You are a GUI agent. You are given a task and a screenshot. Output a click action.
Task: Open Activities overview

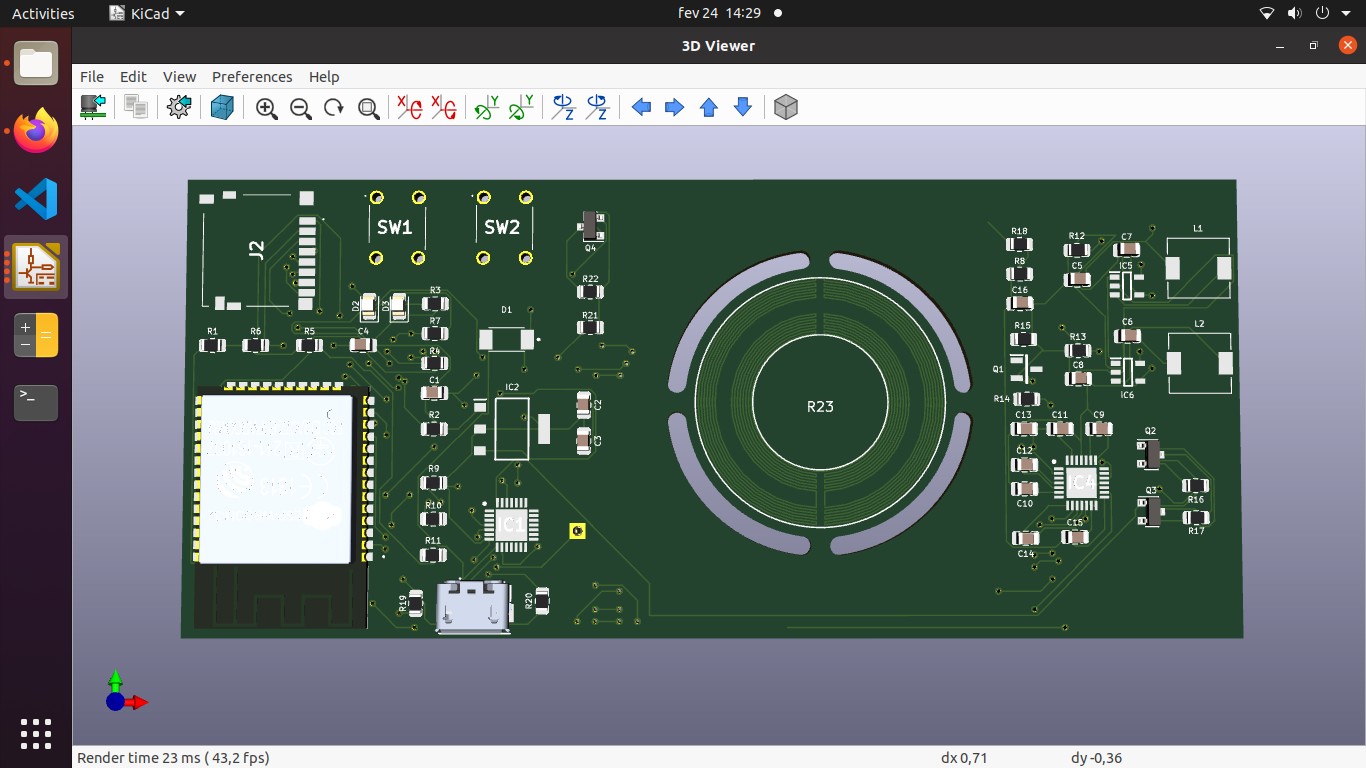[x=43, y=13]
